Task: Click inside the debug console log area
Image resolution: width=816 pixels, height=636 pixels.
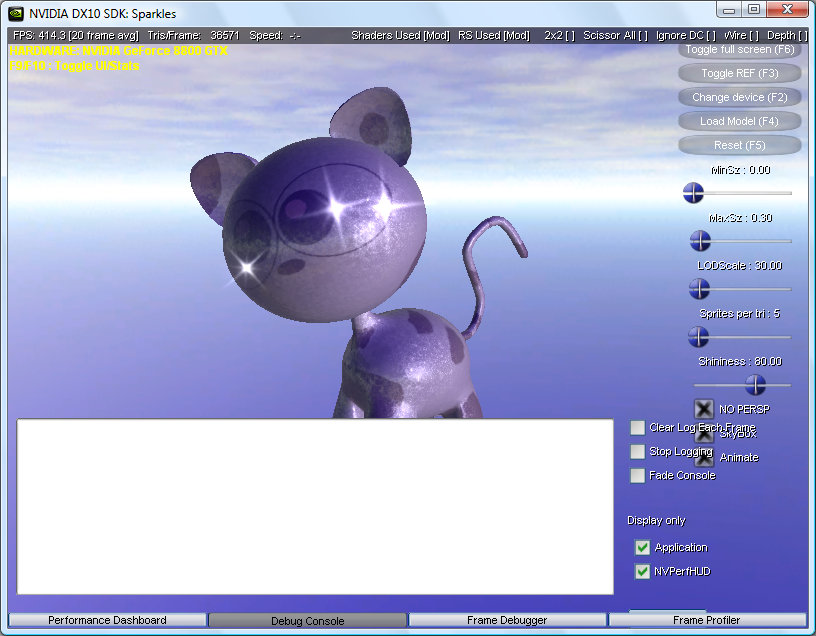Action: 315,506
